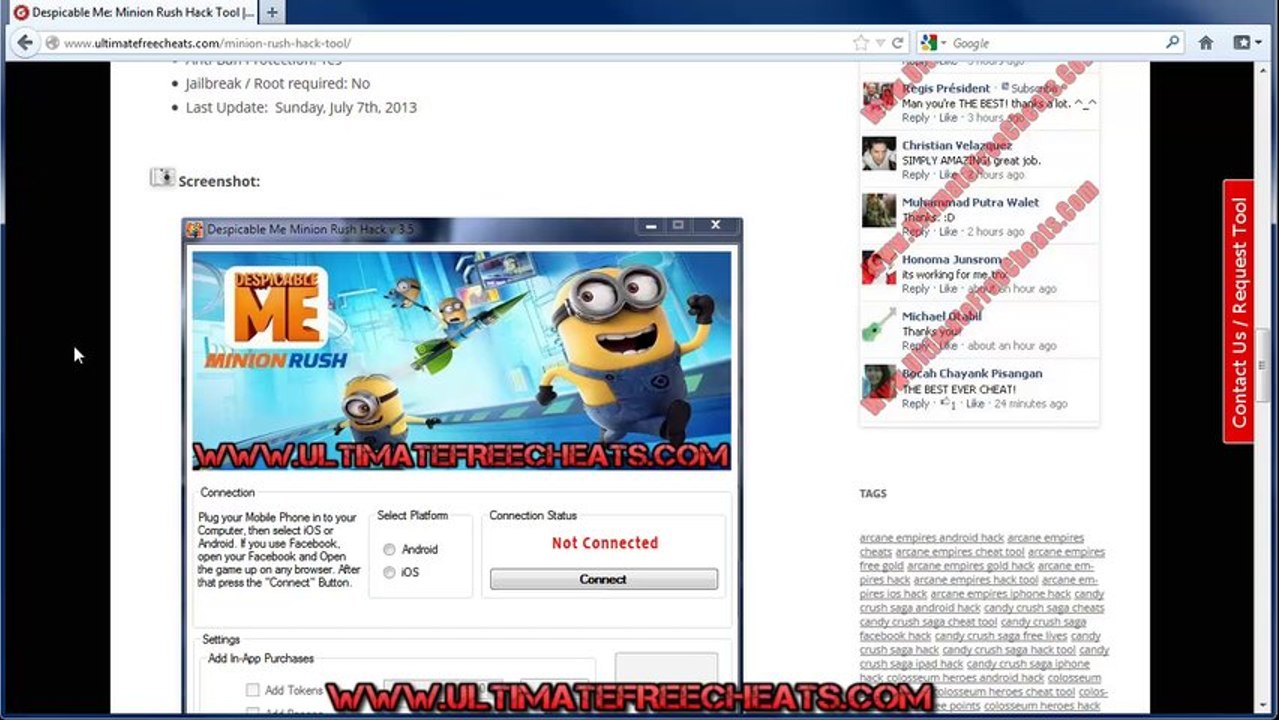Focus the address bar showing ultimatefreecheats.com

(450, 43)
